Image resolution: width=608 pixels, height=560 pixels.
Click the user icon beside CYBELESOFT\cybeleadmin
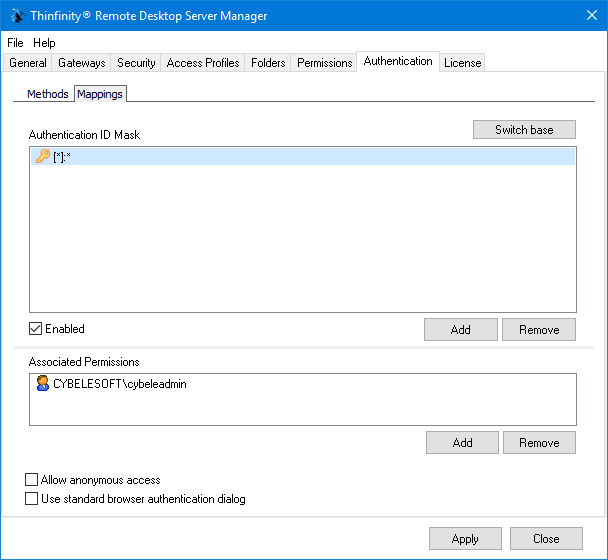pos(43,383)
